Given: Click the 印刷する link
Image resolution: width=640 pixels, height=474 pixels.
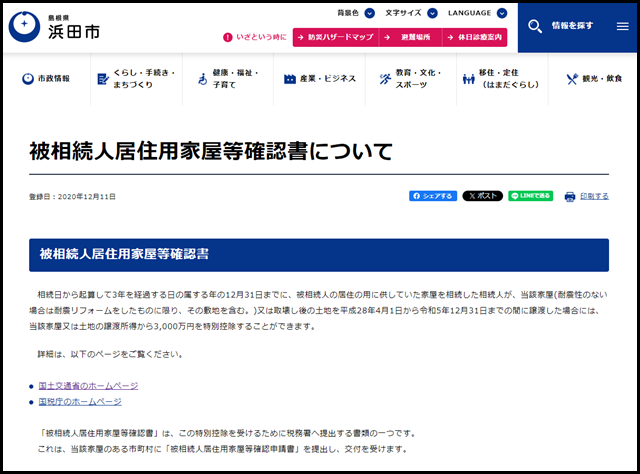Looking at the screenshot, I should (594, 196).
